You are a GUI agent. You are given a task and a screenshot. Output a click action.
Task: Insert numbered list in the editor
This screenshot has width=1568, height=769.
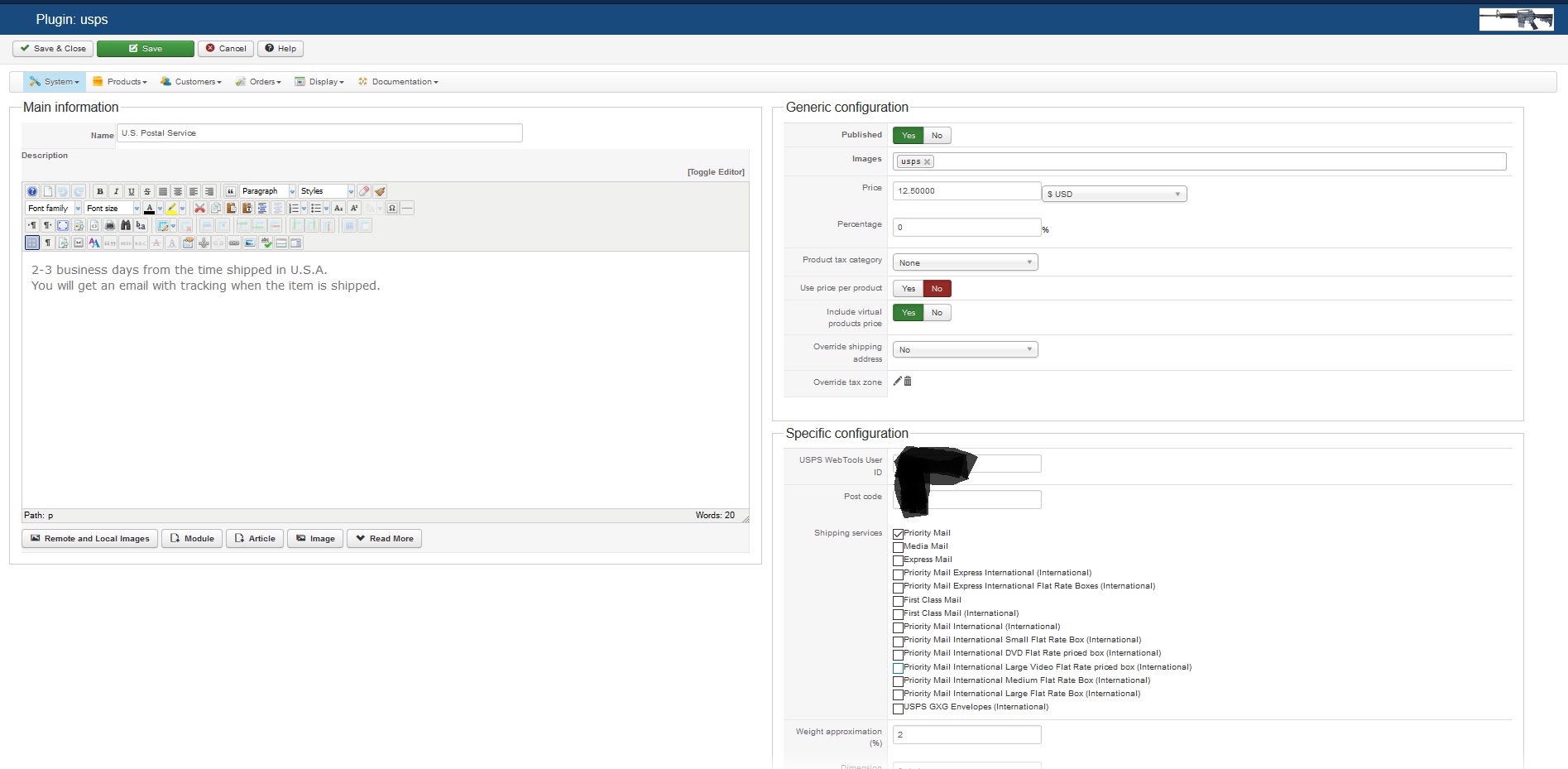tap(294, 209)
